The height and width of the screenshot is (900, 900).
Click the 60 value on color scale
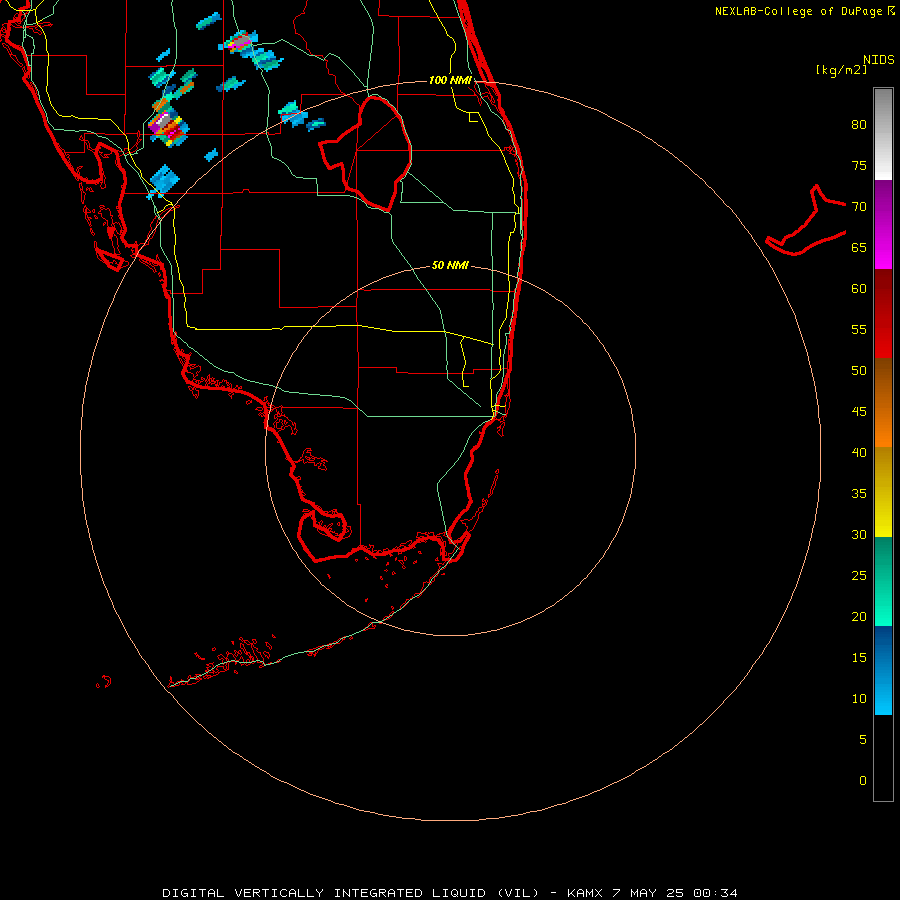[x=859, y=289]
